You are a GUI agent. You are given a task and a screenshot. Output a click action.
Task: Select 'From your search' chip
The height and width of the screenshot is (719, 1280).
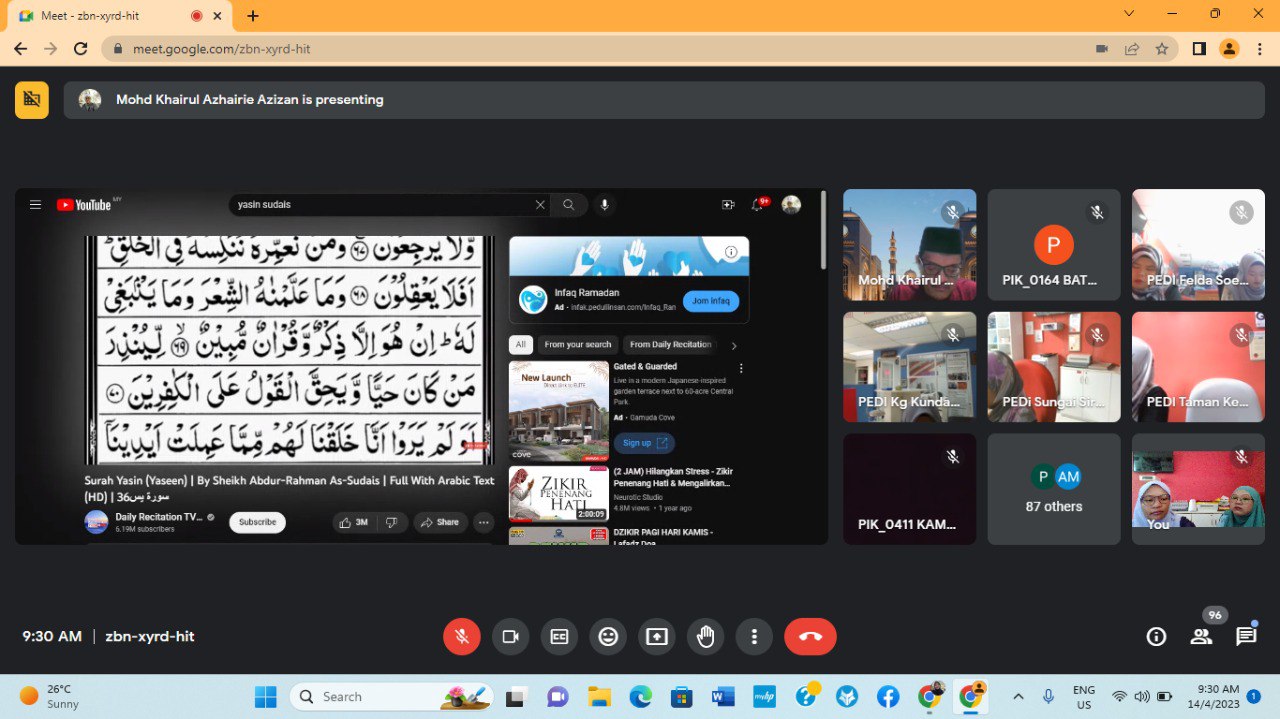click(577, 345)
